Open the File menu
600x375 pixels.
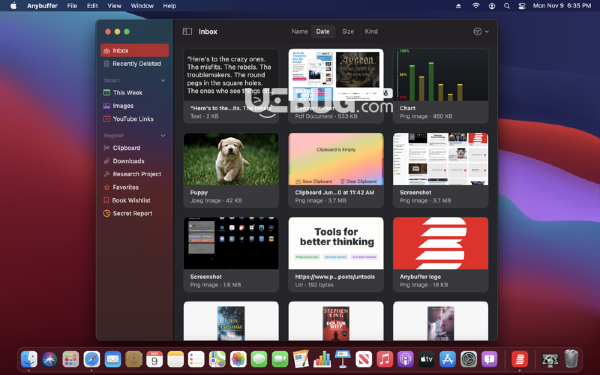(x=72, y=6)
